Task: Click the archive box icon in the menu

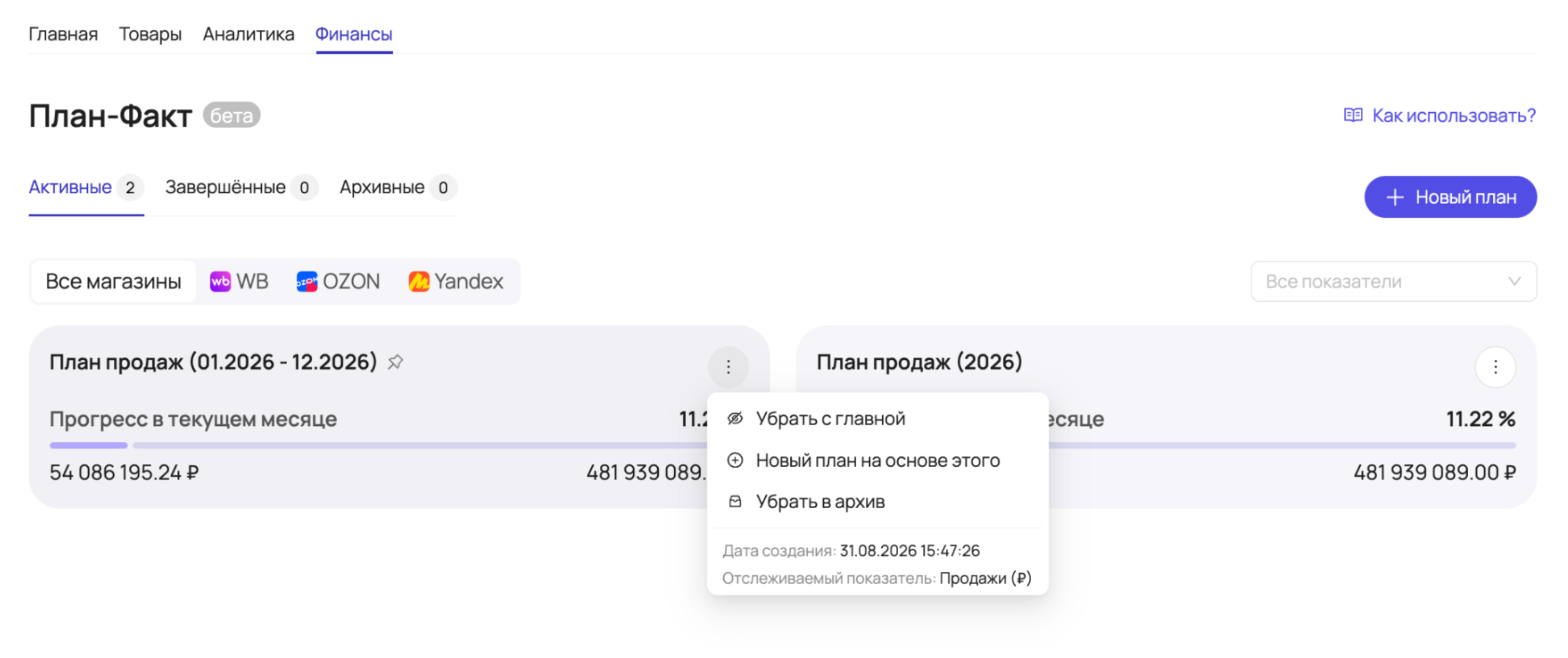Action: pyautogui.click(x=735, y=501)
